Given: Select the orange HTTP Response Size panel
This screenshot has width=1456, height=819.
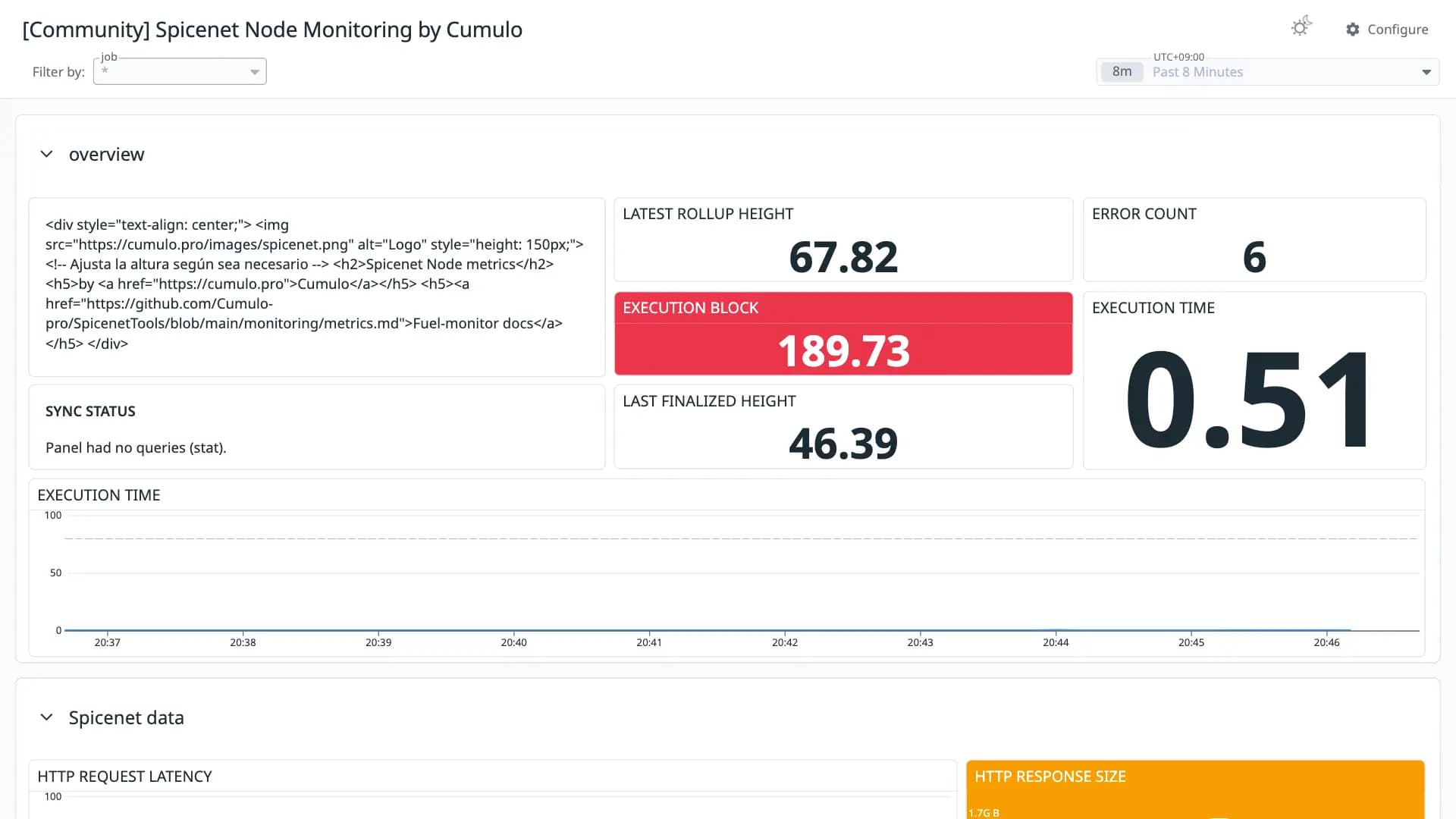Looking at the screenshot, I should coord(1195,789).
